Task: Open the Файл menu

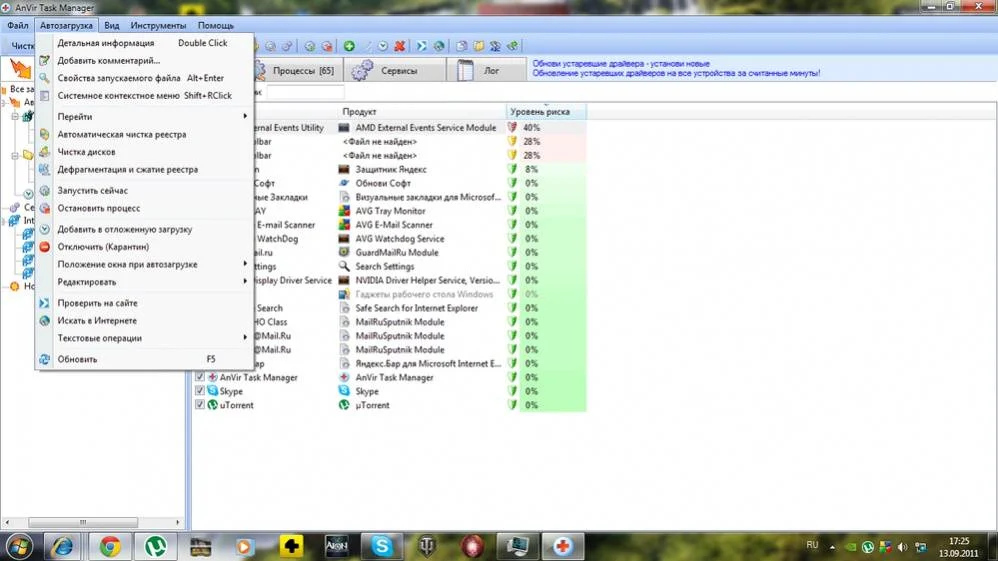Action: (x=18, y=25)
